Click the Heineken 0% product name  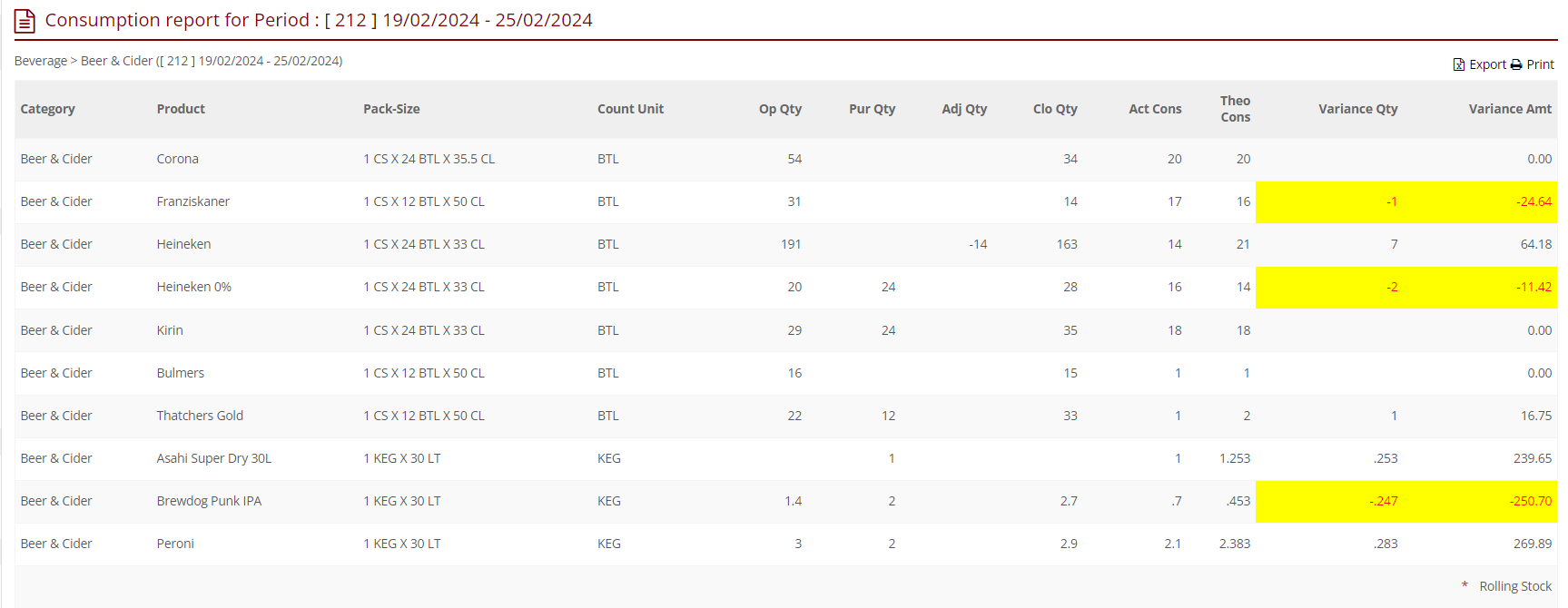pos(193,287)
